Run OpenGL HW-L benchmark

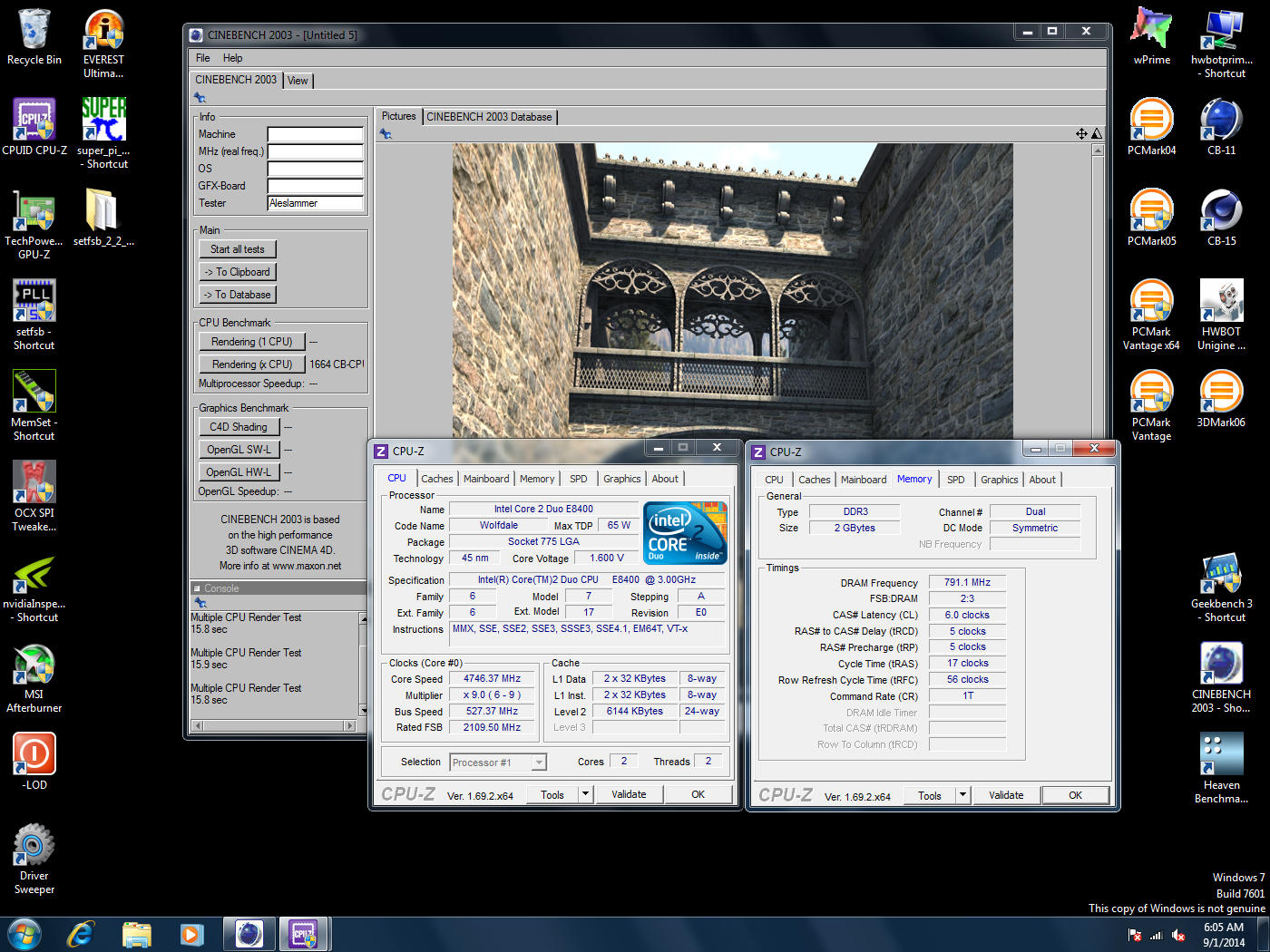pyautogui.click(x=239, y=472)
